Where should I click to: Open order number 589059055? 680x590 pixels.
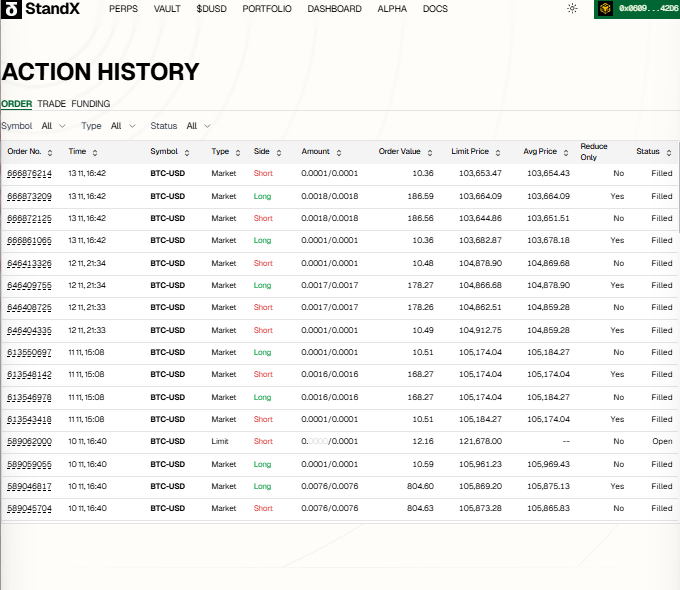click(x=29, y=465)
